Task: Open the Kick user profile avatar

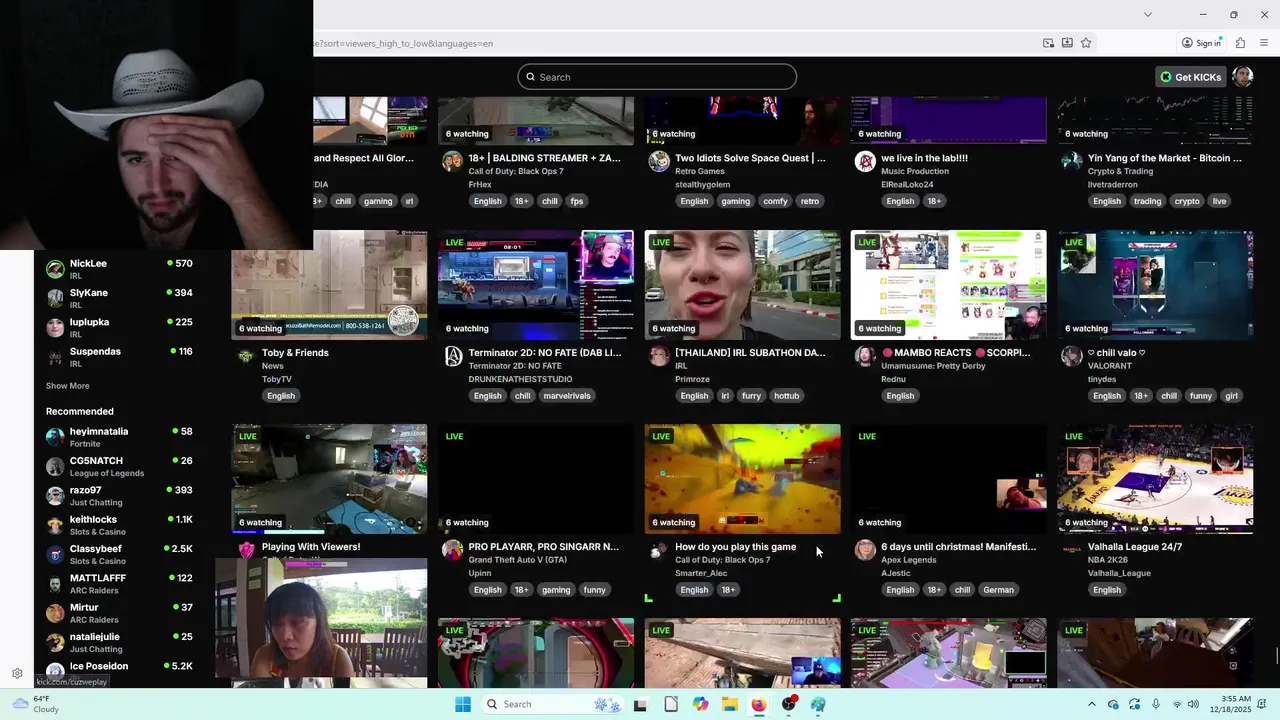Action: click(1243, 77)
